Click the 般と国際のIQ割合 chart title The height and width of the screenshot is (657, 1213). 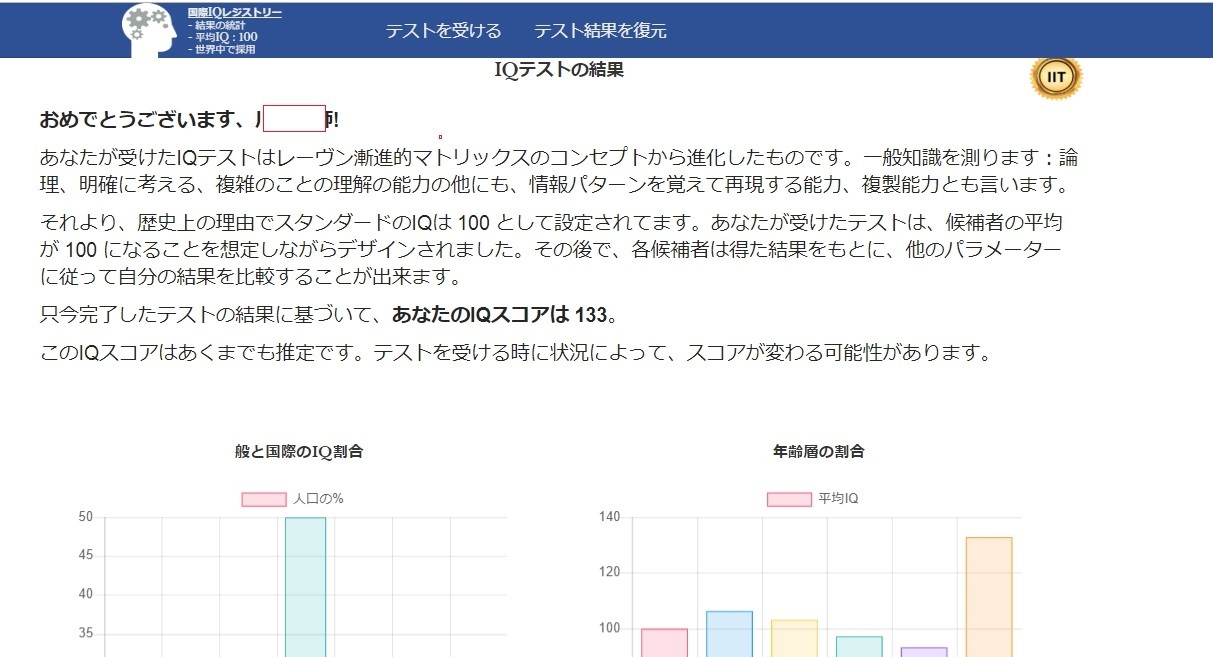pyautogui.click(x=299, y=452)
